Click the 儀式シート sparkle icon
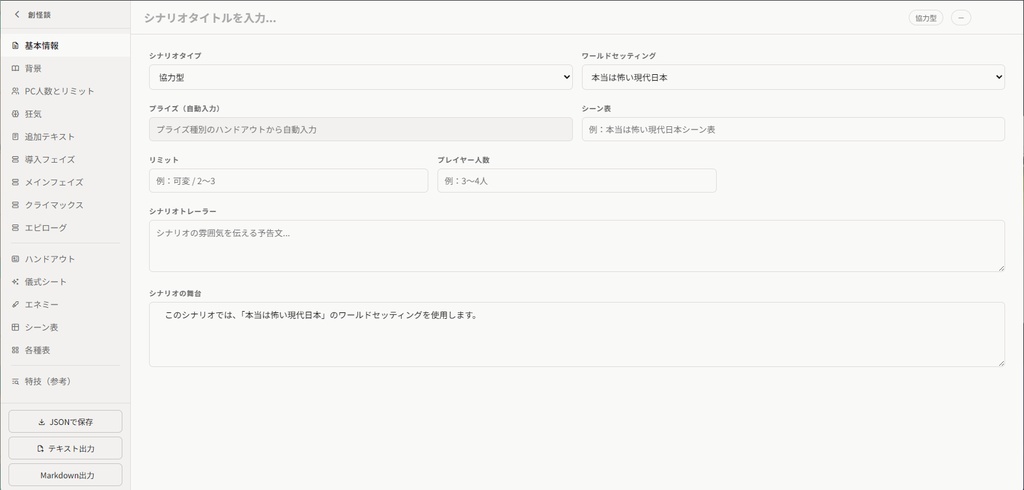 coord(15,282)
